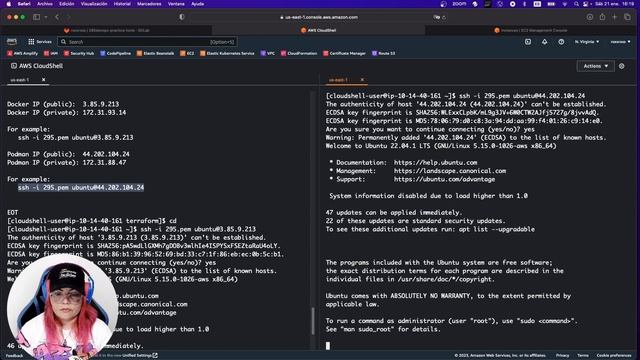
Task: Focus the AWS console Search field
Action: click(147, 42)
